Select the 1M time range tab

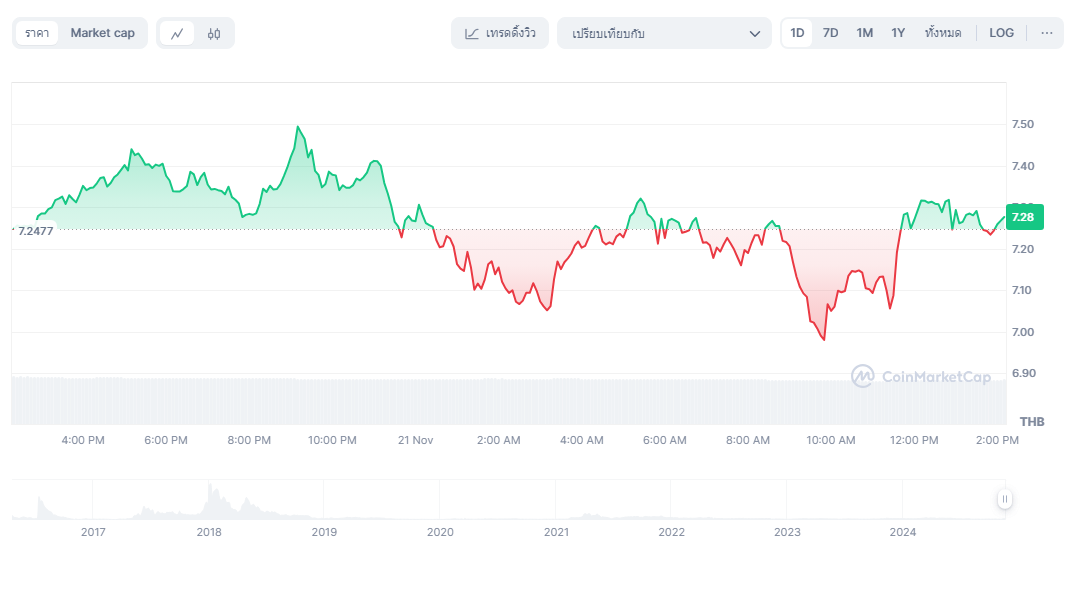(x=864, y=33)
